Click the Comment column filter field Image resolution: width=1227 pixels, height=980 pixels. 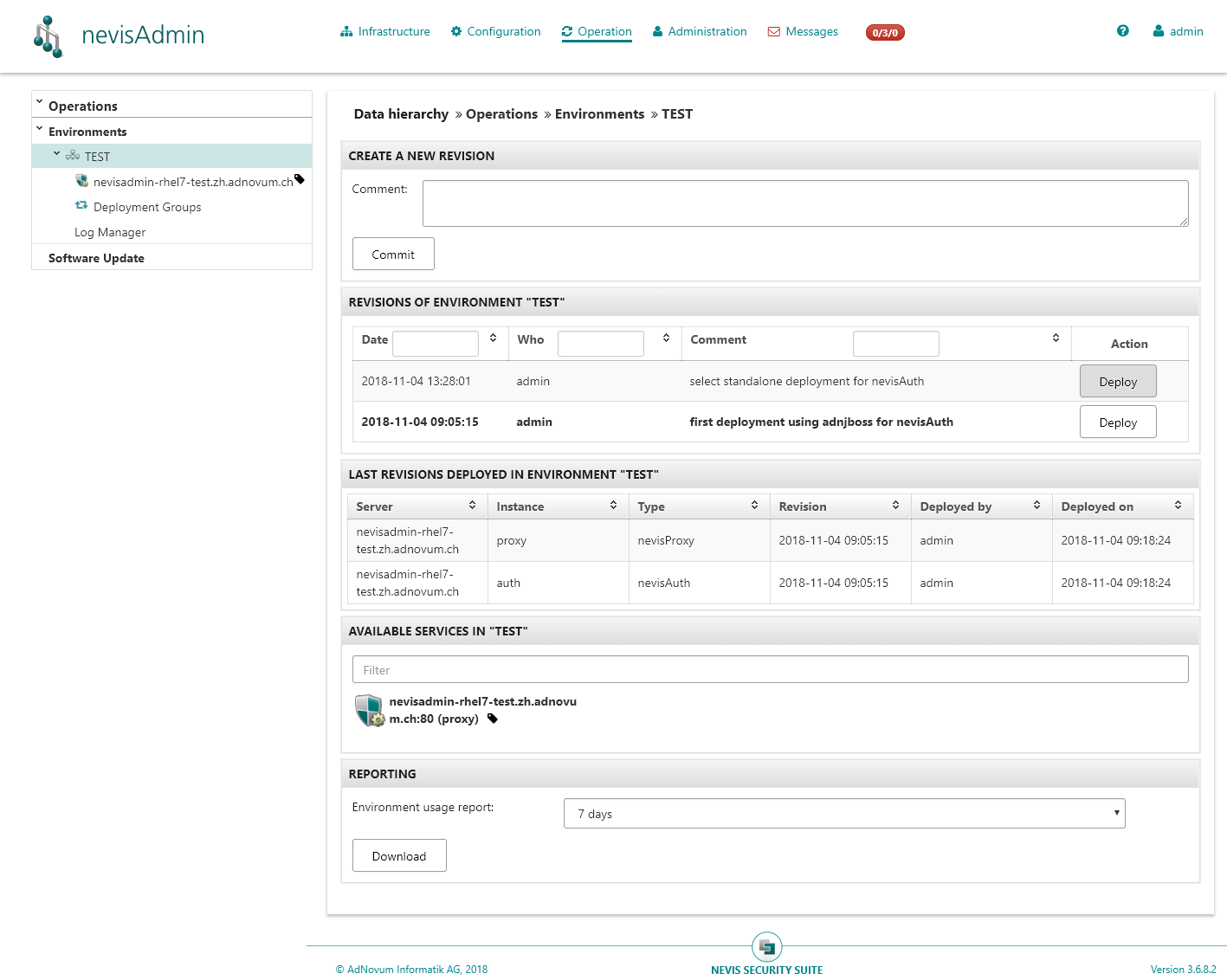896,344
